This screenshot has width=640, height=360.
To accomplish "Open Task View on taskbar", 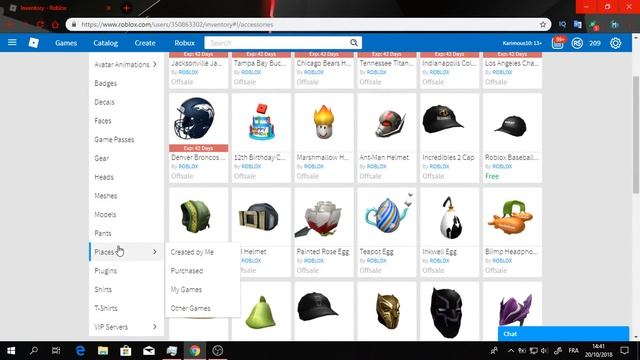I will point(56,351).
